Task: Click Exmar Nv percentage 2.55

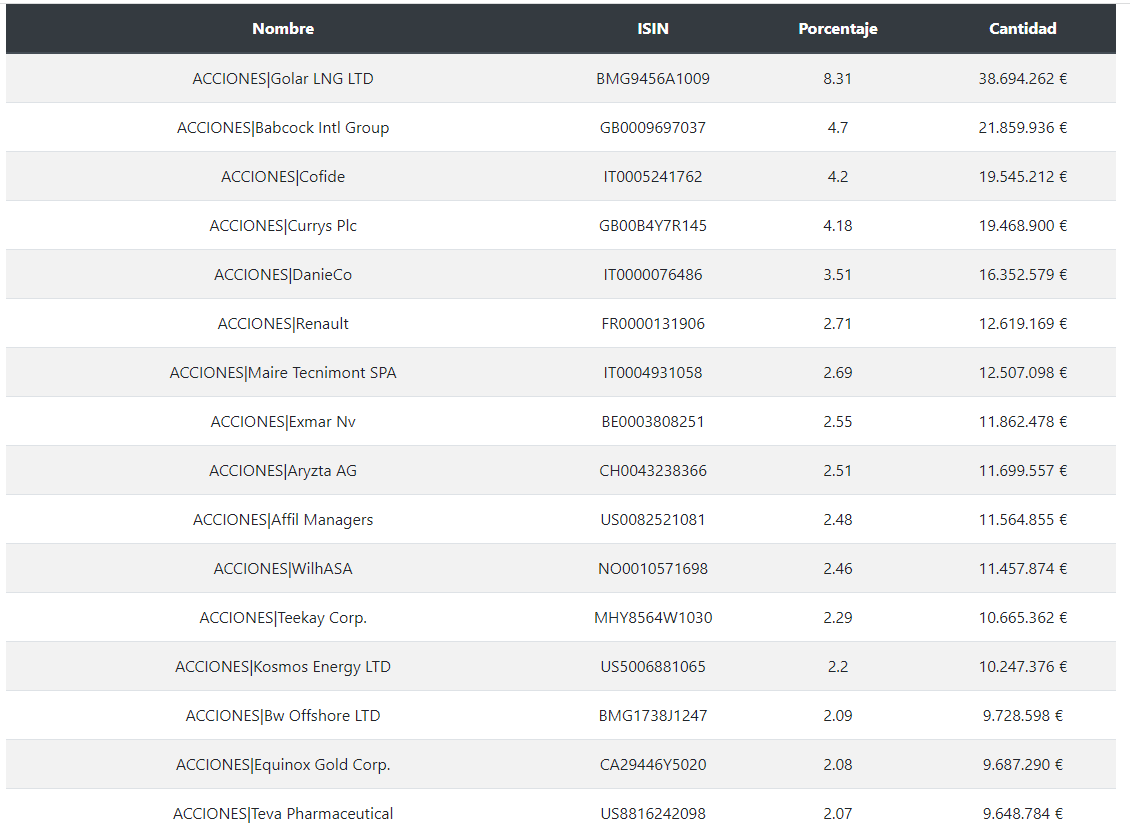Action: [x=837, y=421]
